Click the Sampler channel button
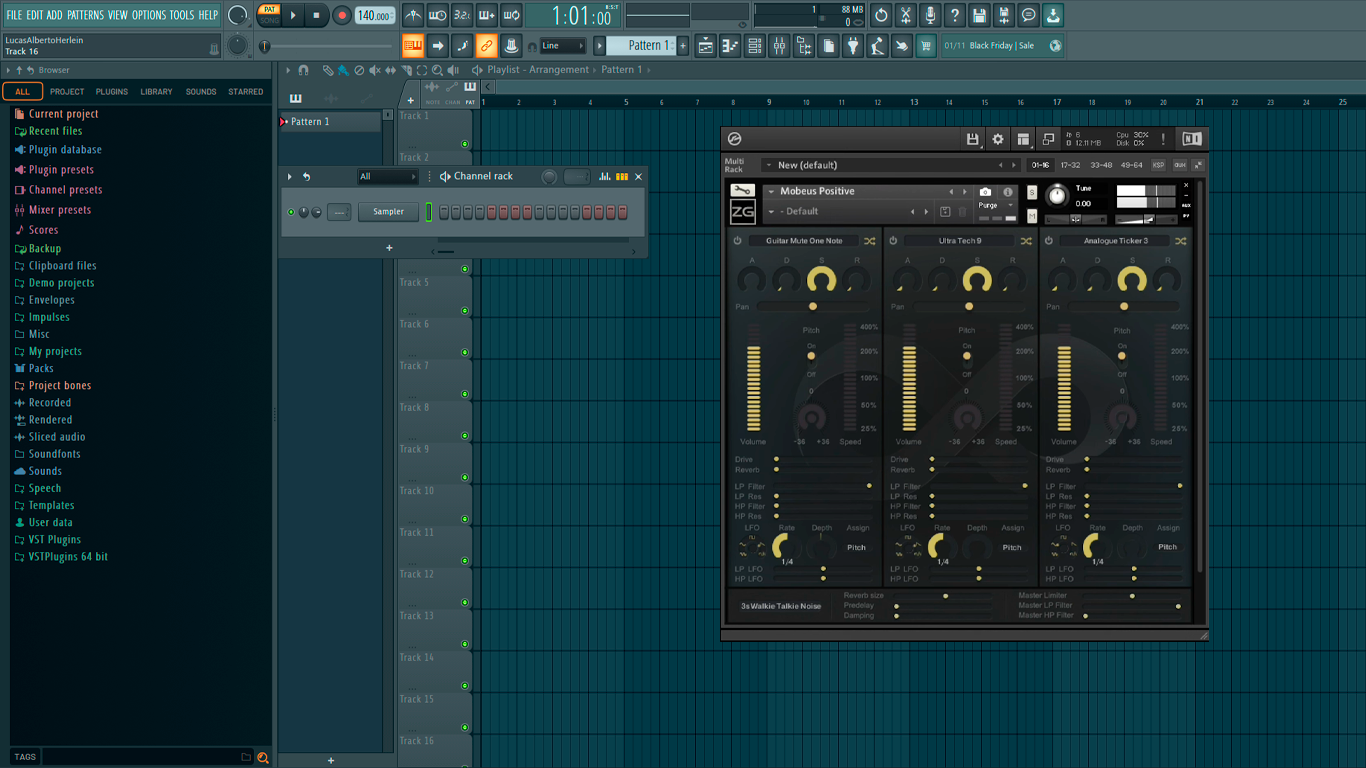The width and height of the screenshot is (1366, 768). click(x=388, y=212)
